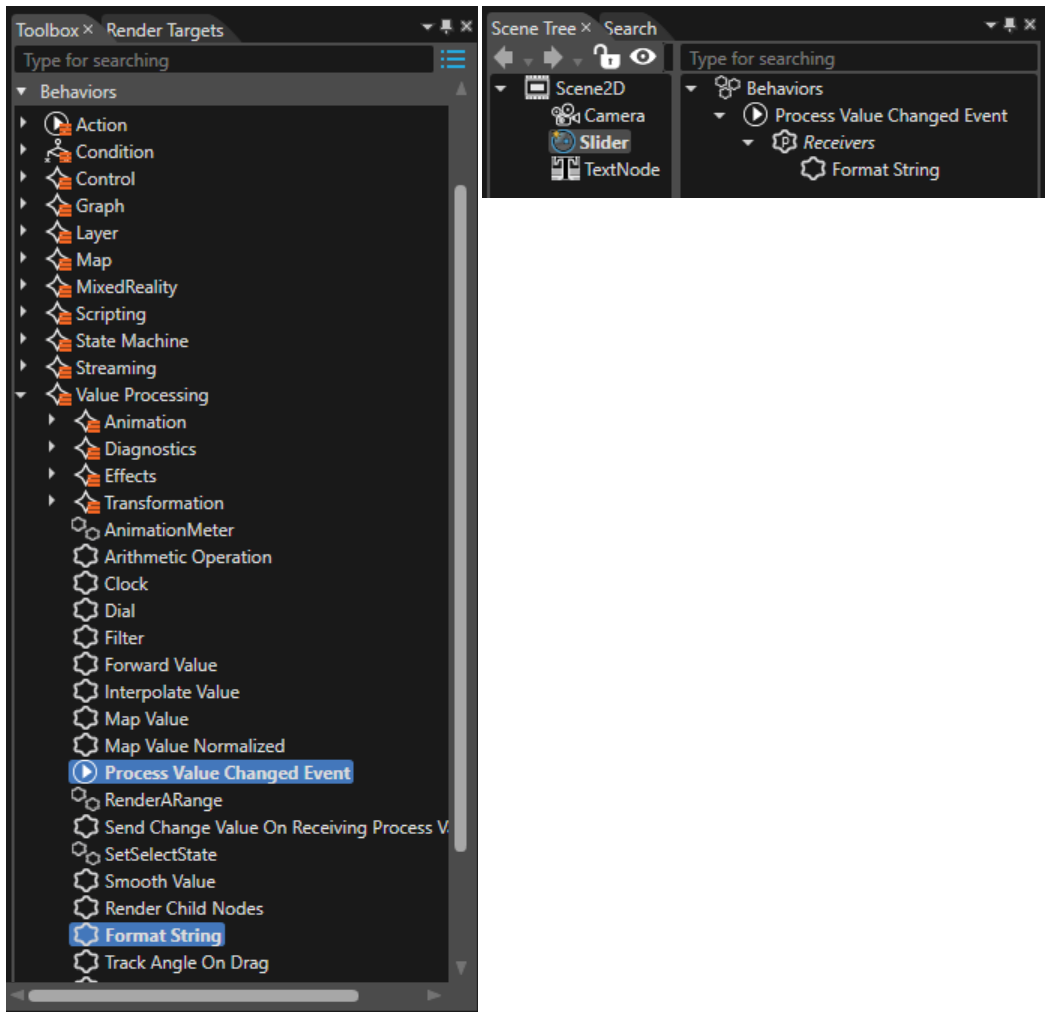The height and width of the screenshot is (1020, 1052).
Task: Click the Slider node icon
Action: pyautogui.click(x=562, y=142)
